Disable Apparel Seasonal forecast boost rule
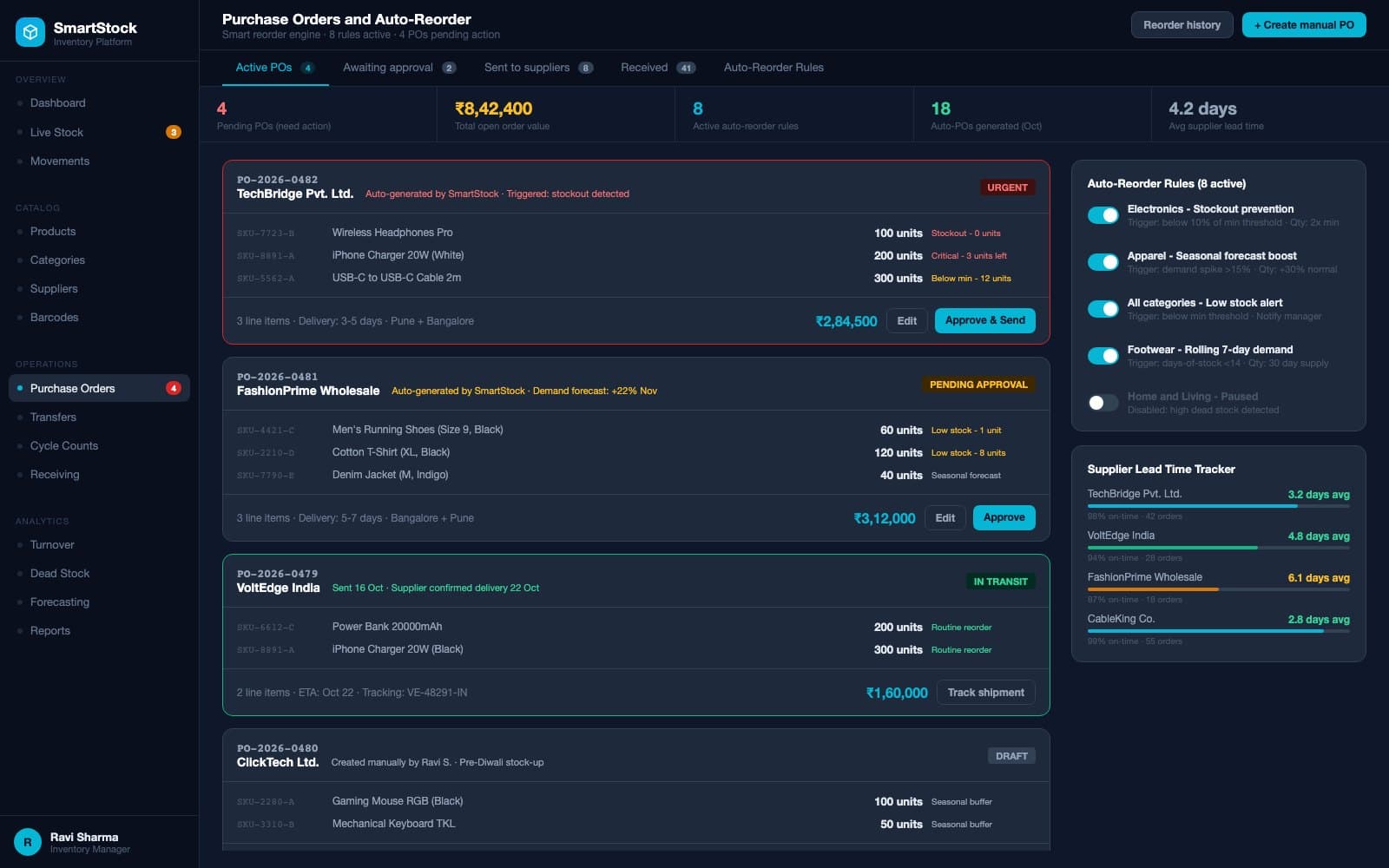Screen dimensions: 1389x868 1103,262
